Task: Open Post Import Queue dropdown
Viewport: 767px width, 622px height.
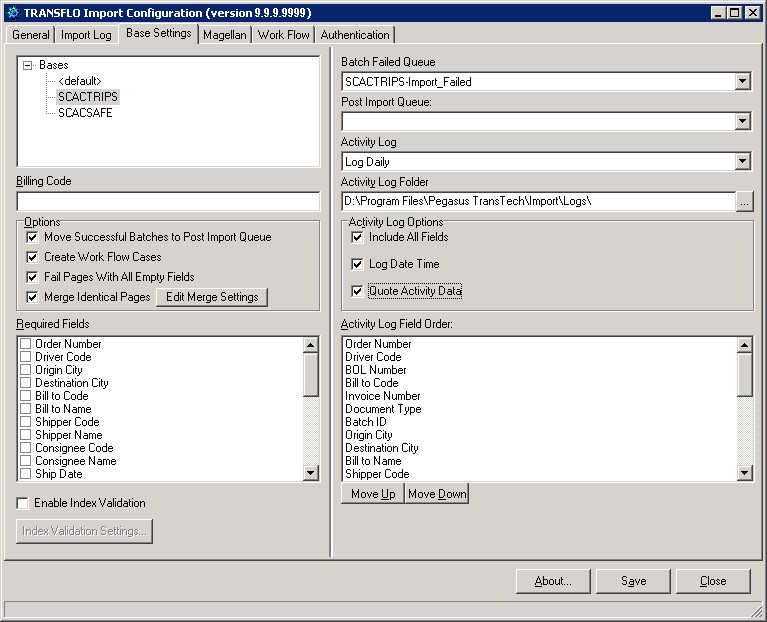Action: (x=743, y=121)
